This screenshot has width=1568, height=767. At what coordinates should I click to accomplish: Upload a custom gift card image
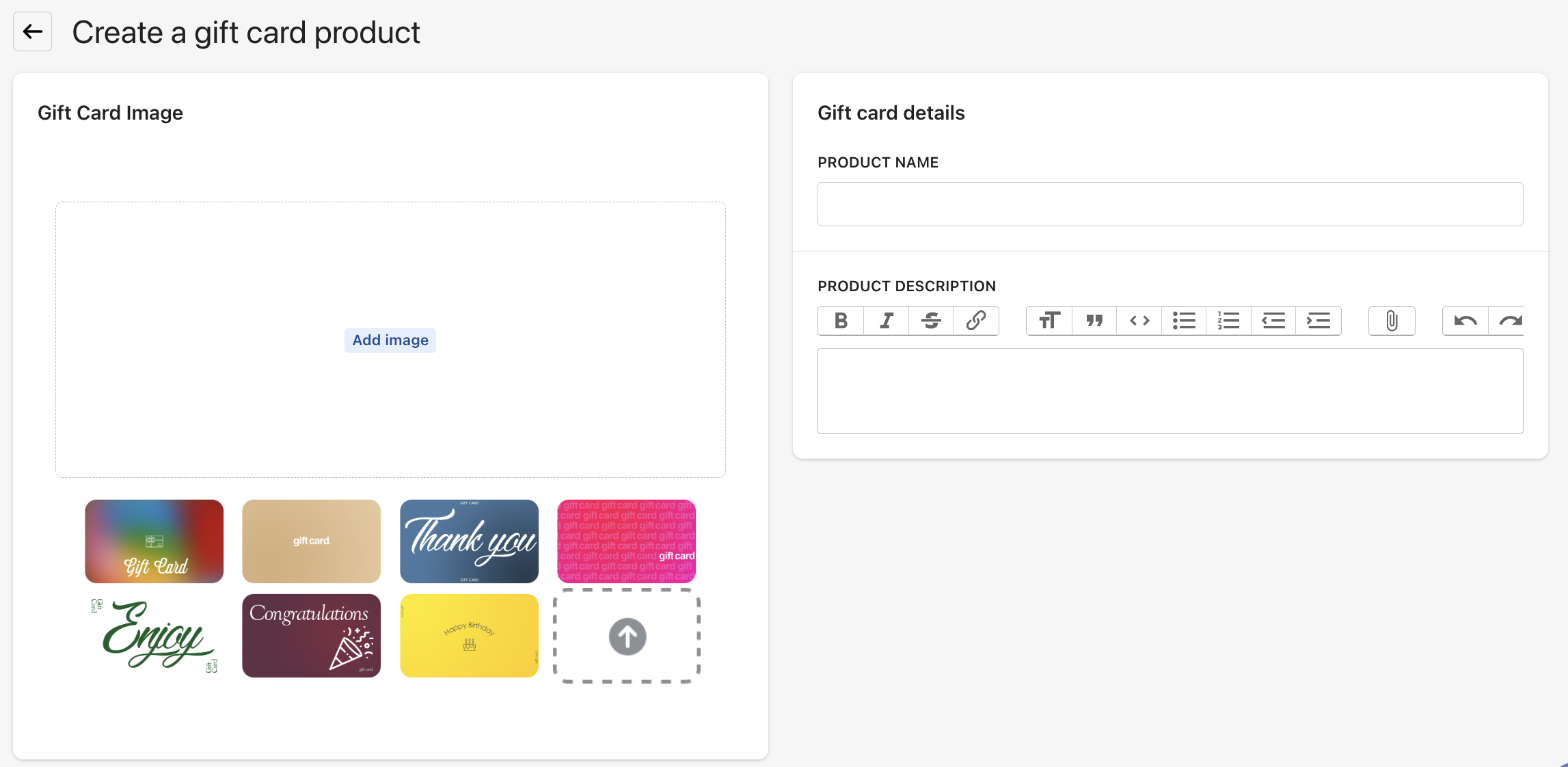point(627,636)
